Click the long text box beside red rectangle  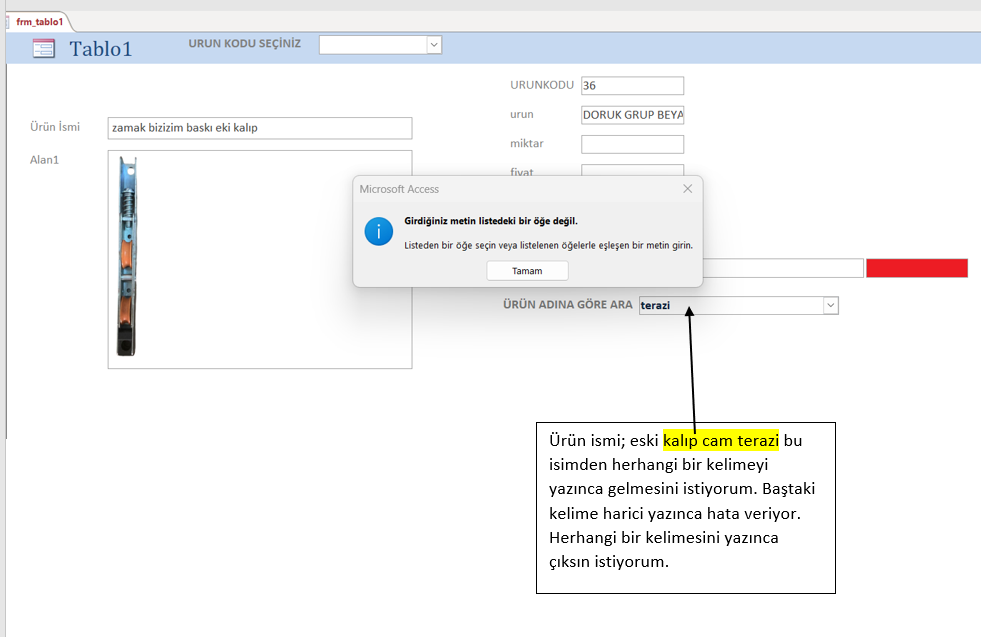click(782, 268)
